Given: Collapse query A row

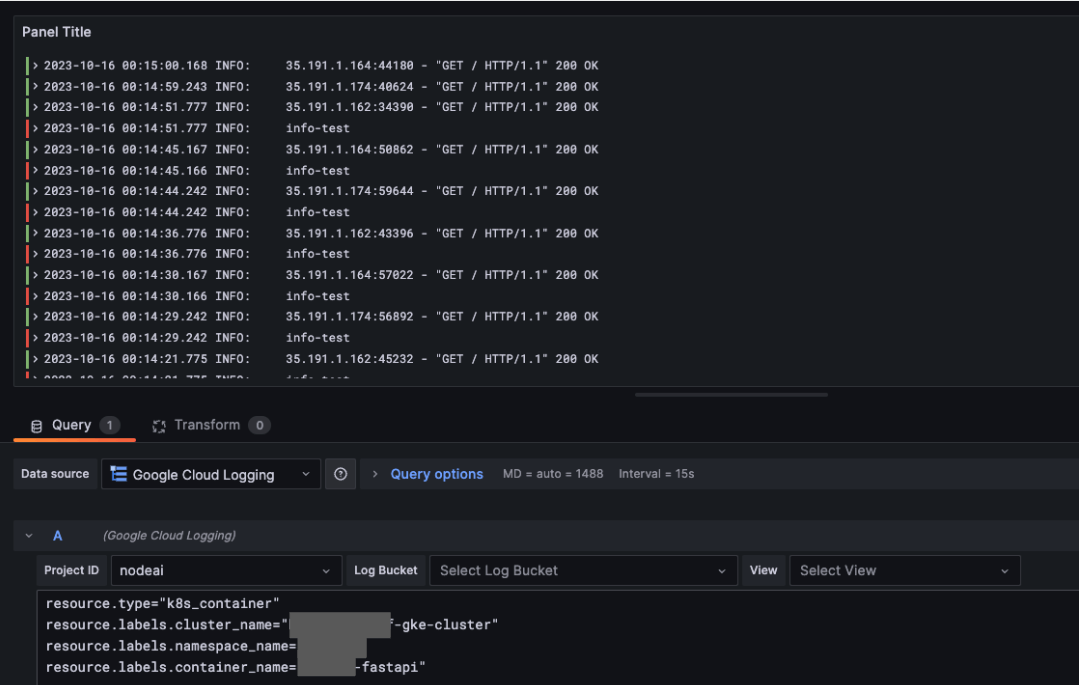Looking at the screenshot, I should [x=29, y=536].
